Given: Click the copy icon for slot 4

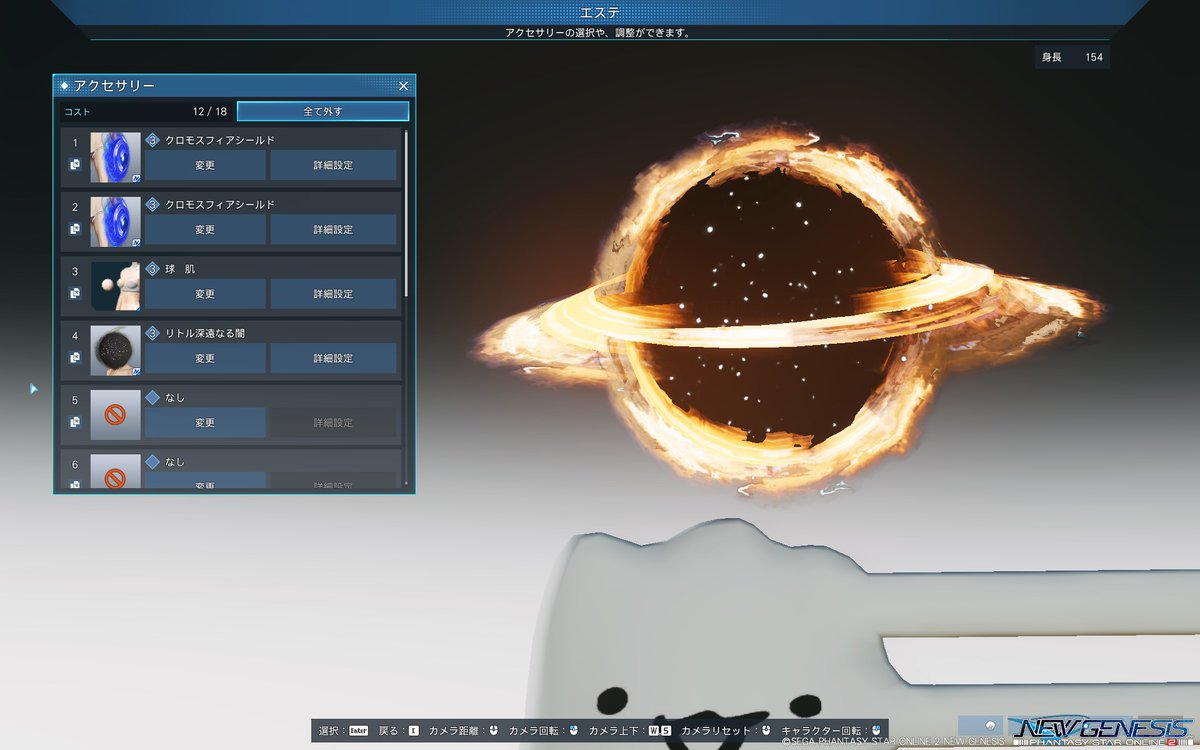Looking at the screenshot, I should pos(75,357).
